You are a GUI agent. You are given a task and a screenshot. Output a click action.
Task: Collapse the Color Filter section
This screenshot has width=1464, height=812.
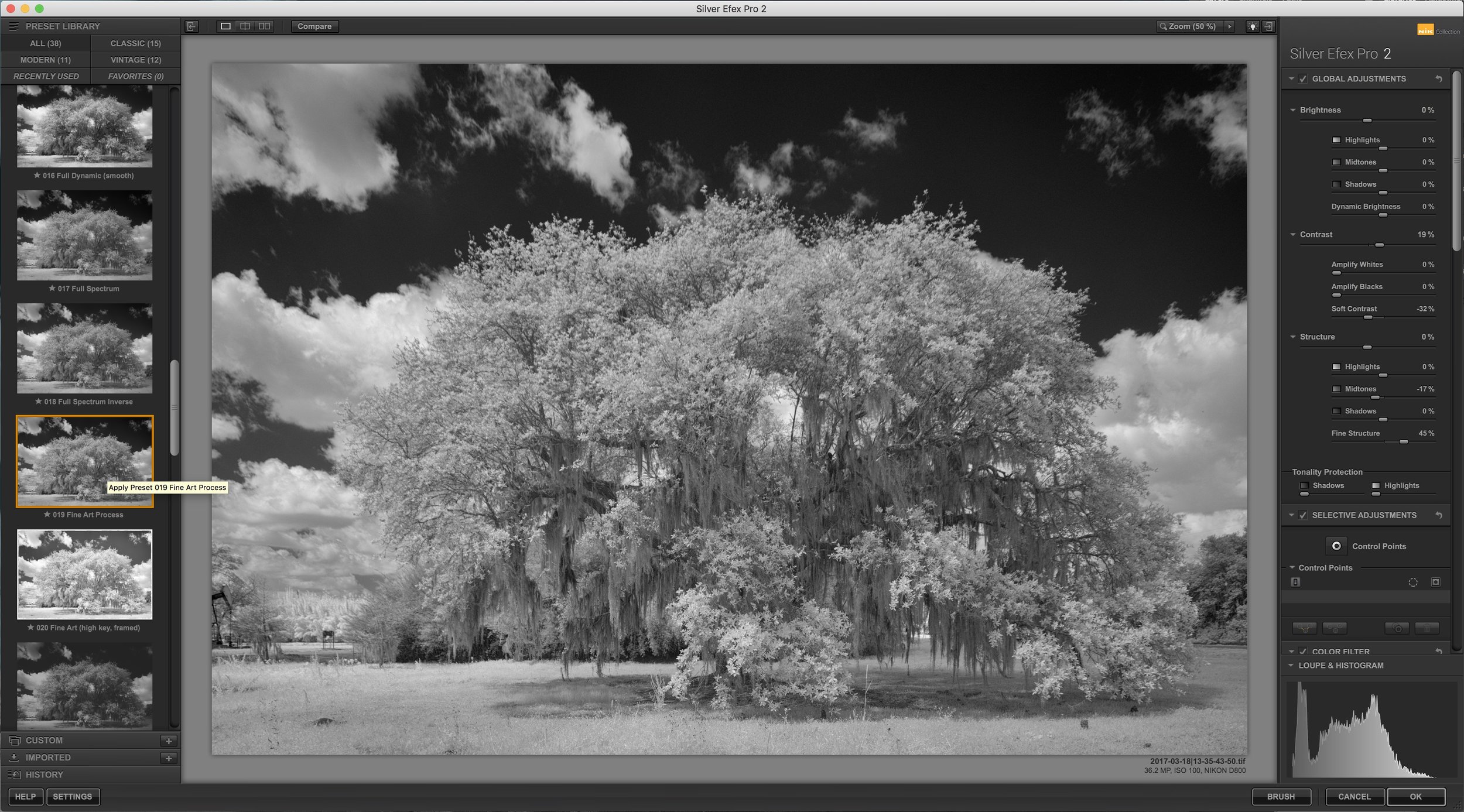coord(1291,651)
